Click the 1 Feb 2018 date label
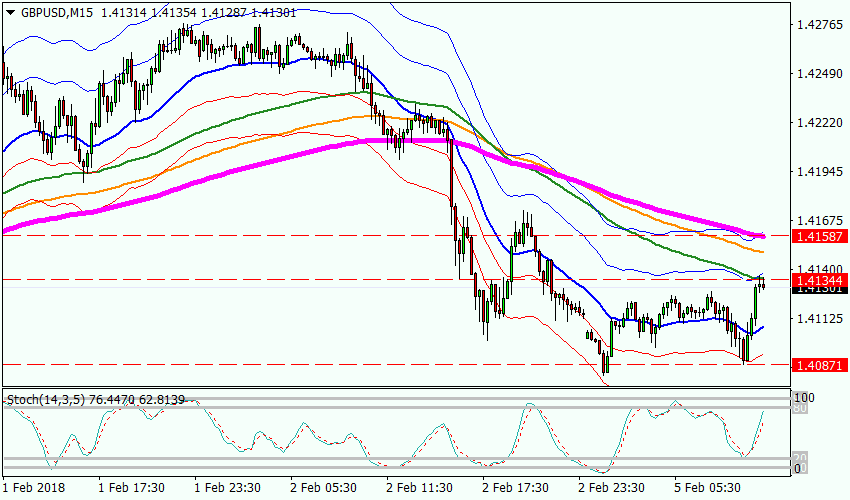The width and height of the screenshot is (850, 500). tap(34, 488)
